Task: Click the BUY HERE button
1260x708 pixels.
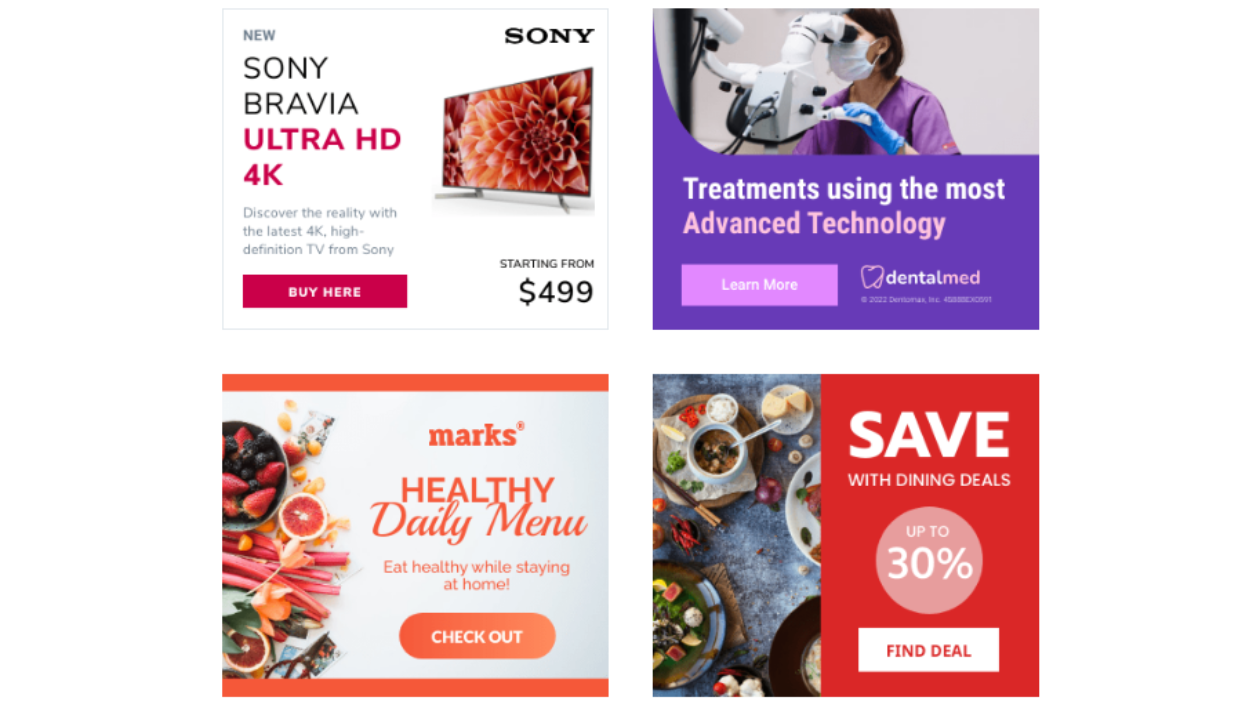Action: coord(324,291)
